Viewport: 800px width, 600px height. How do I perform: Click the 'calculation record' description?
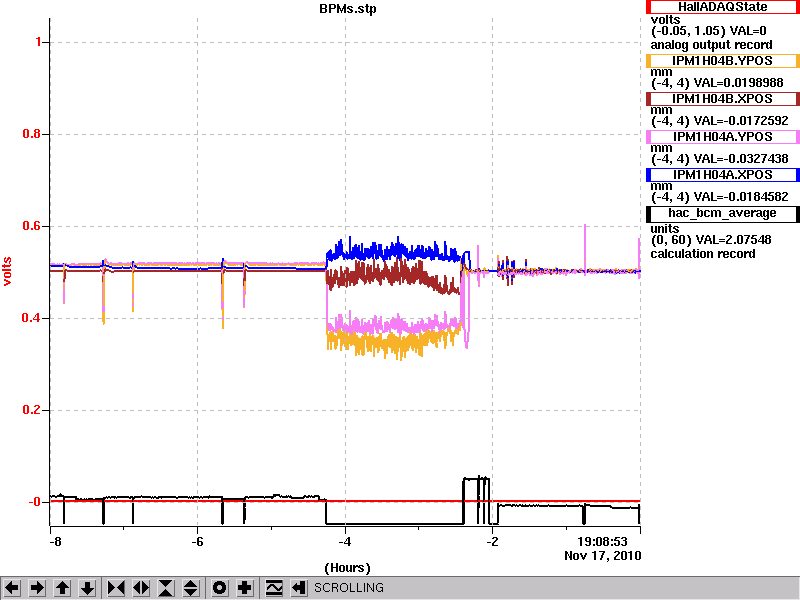click(x=703, y=254)
